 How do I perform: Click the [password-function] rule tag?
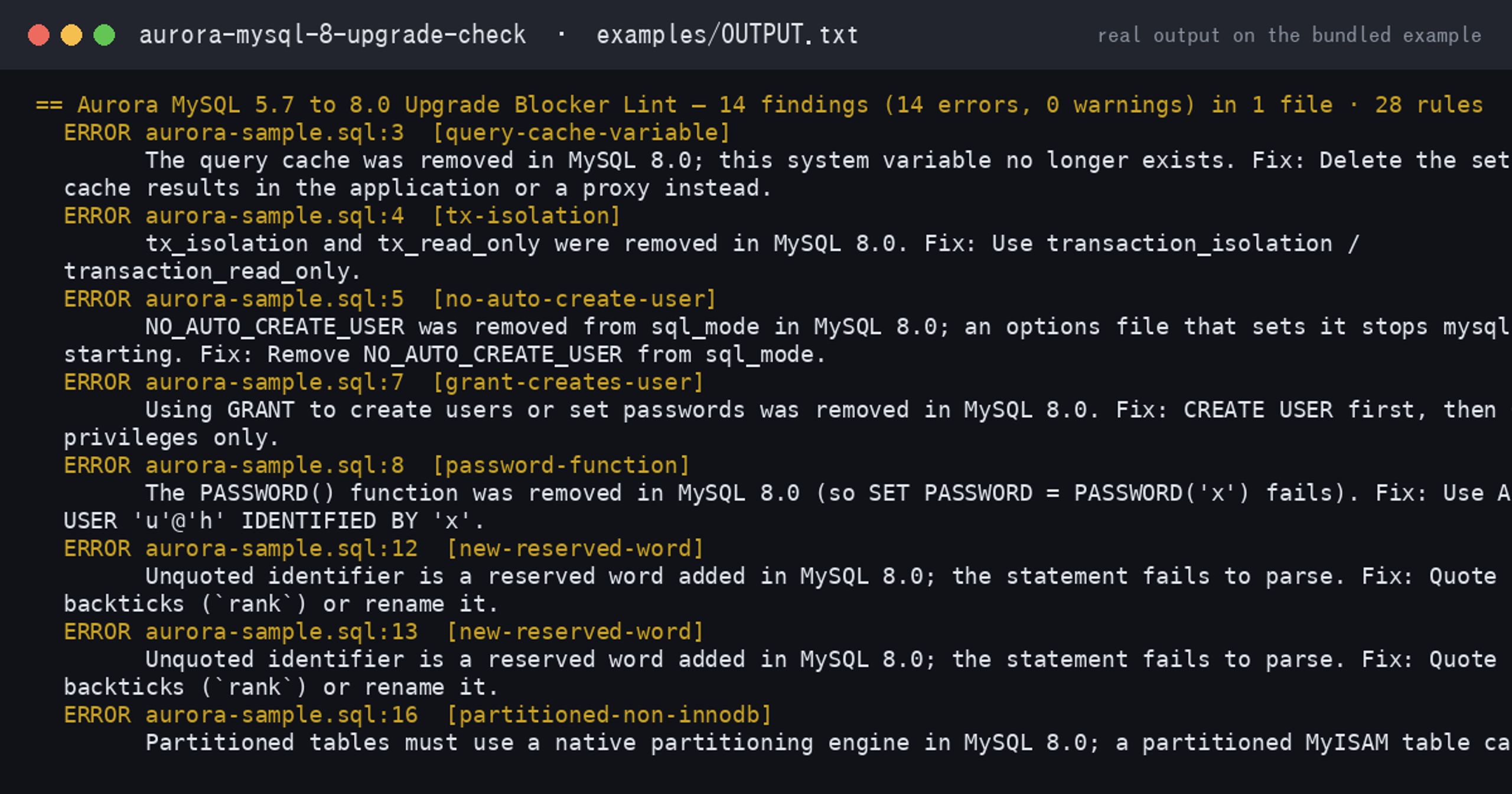click(x=561, y=466)
